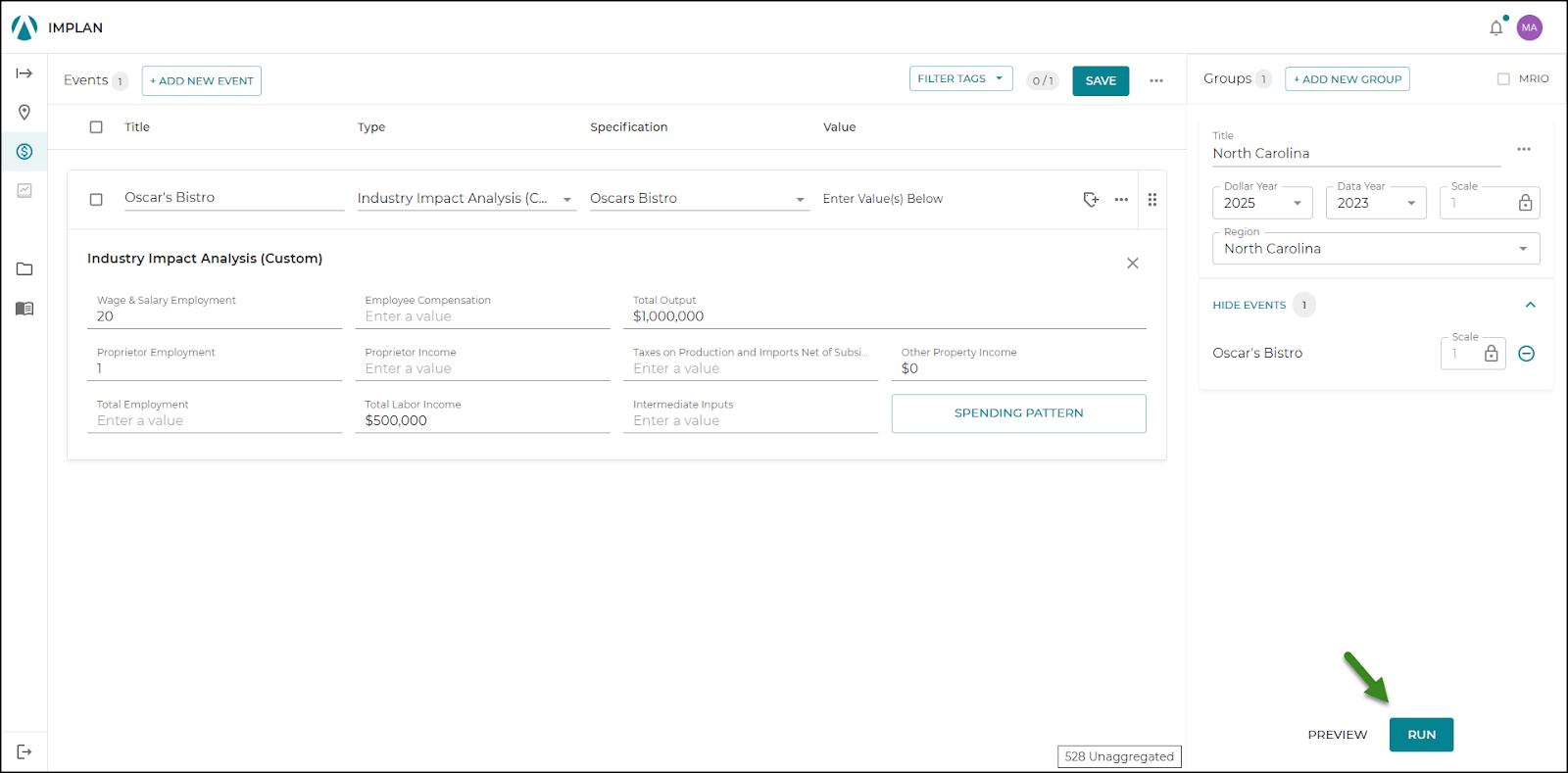Open the Regions map pin icon
The image size is (1568, 773).
[24, 113]
